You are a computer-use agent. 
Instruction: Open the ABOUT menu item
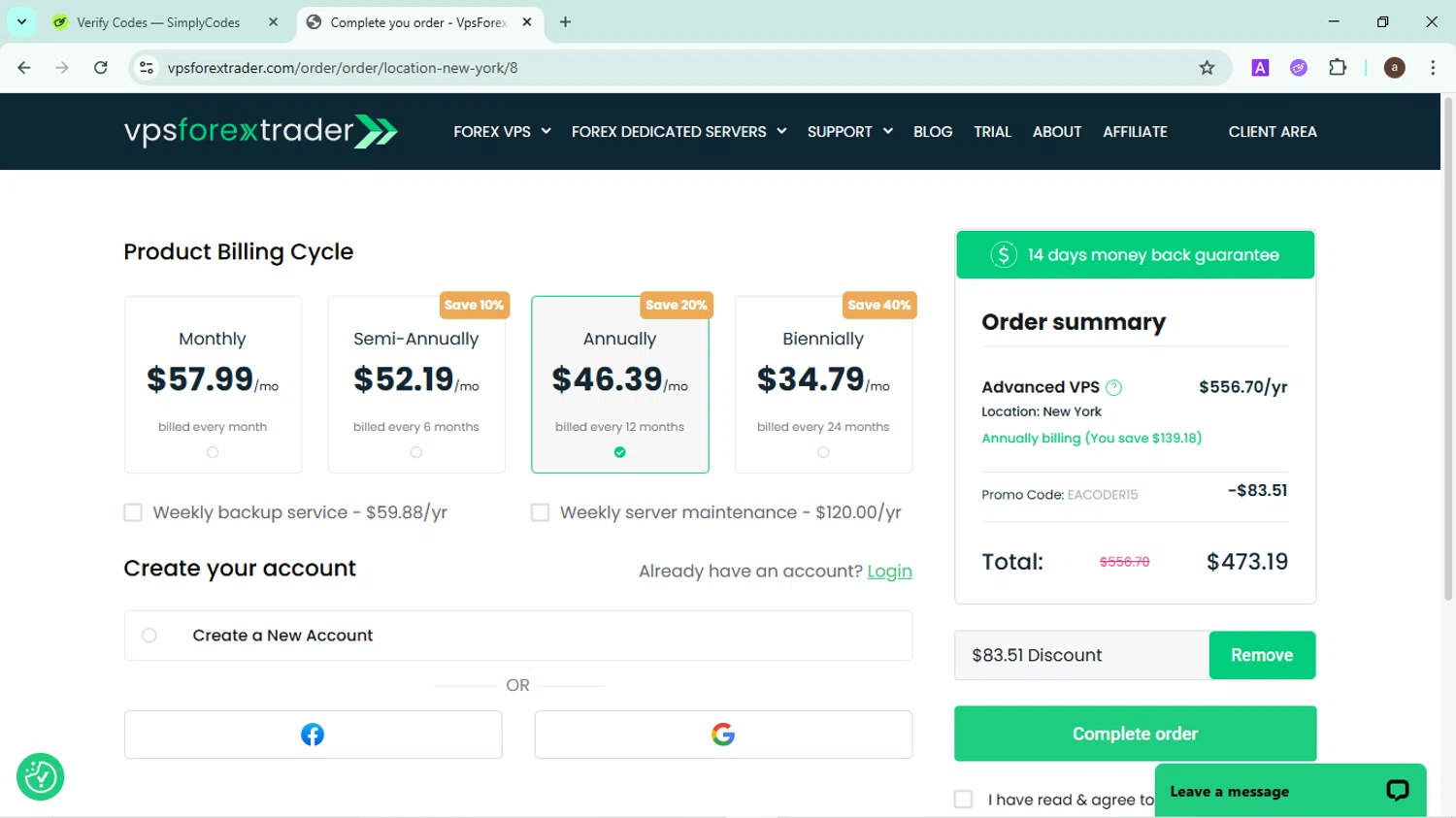[1057, 132]
